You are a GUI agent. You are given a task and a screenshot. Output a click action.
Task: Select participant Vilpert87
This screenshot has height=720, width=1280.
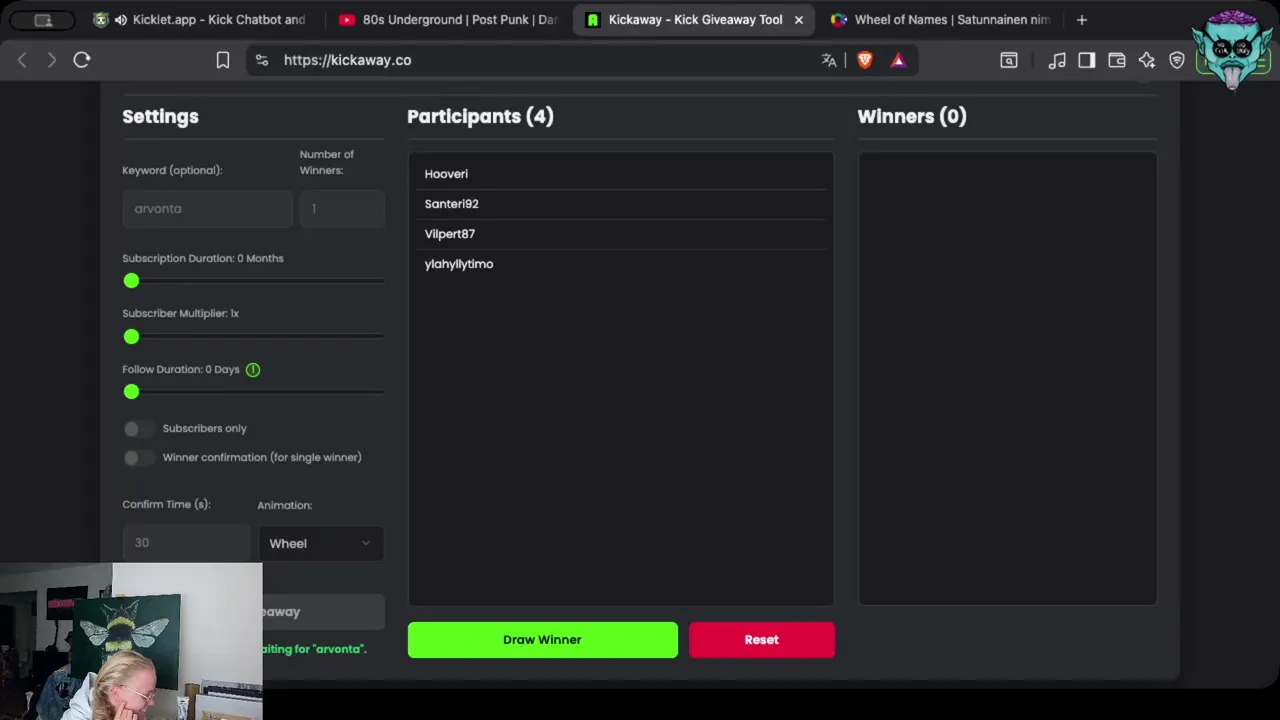tap(620, 234)
